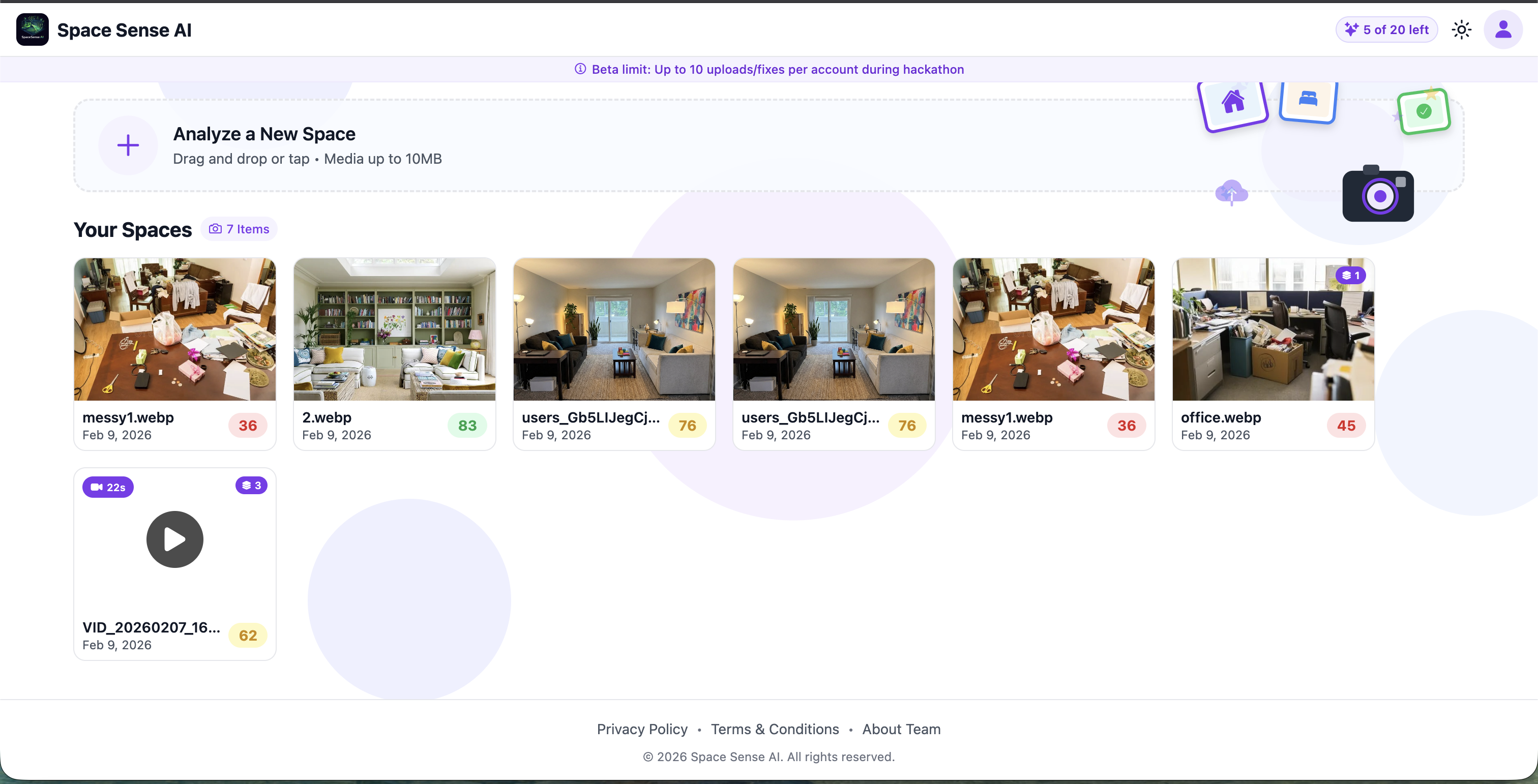Click the layers badge on office.webp
This screenshot has width=1538, height=784.
(x=1350, y=275)
